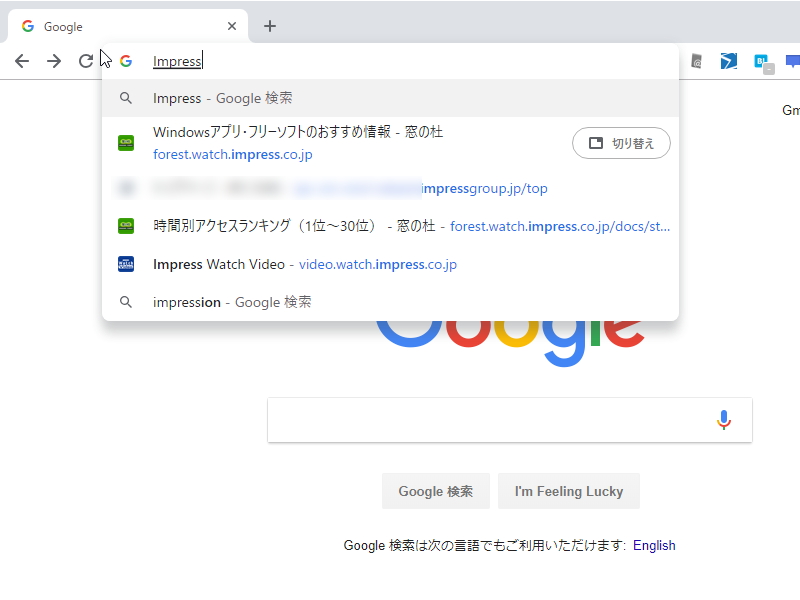Click the Google G icon in the omnibox
This screenshot has width=800, height=600.
click(126, 60)
